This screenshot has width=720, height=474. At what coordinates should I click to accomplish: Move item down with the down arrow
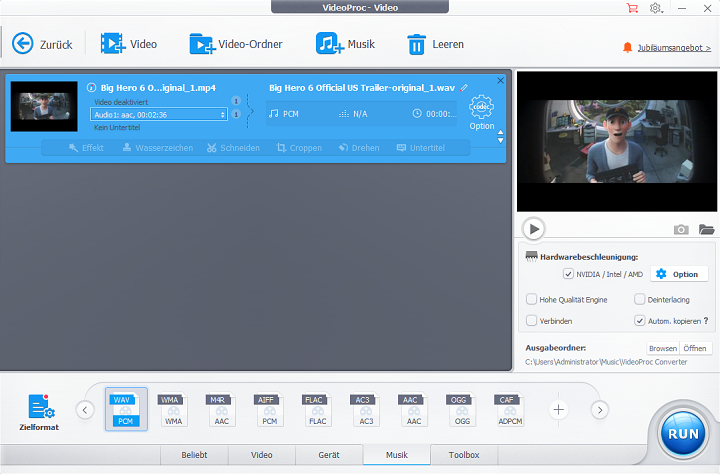[501, 141]
